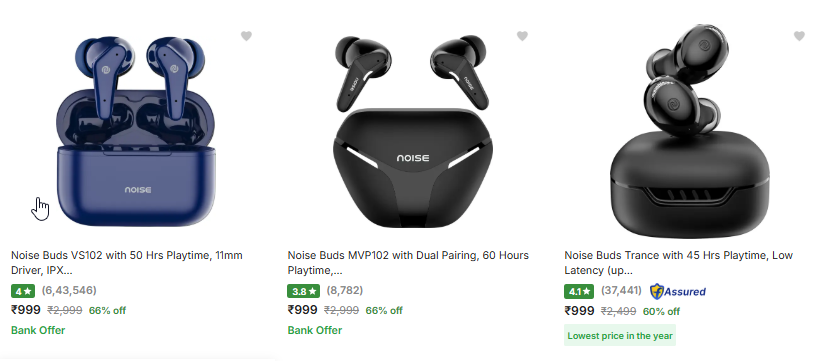Click Bank Offer under Noise Buds MVP102
Screen dimensions: 835x361
tap(315, 330)
